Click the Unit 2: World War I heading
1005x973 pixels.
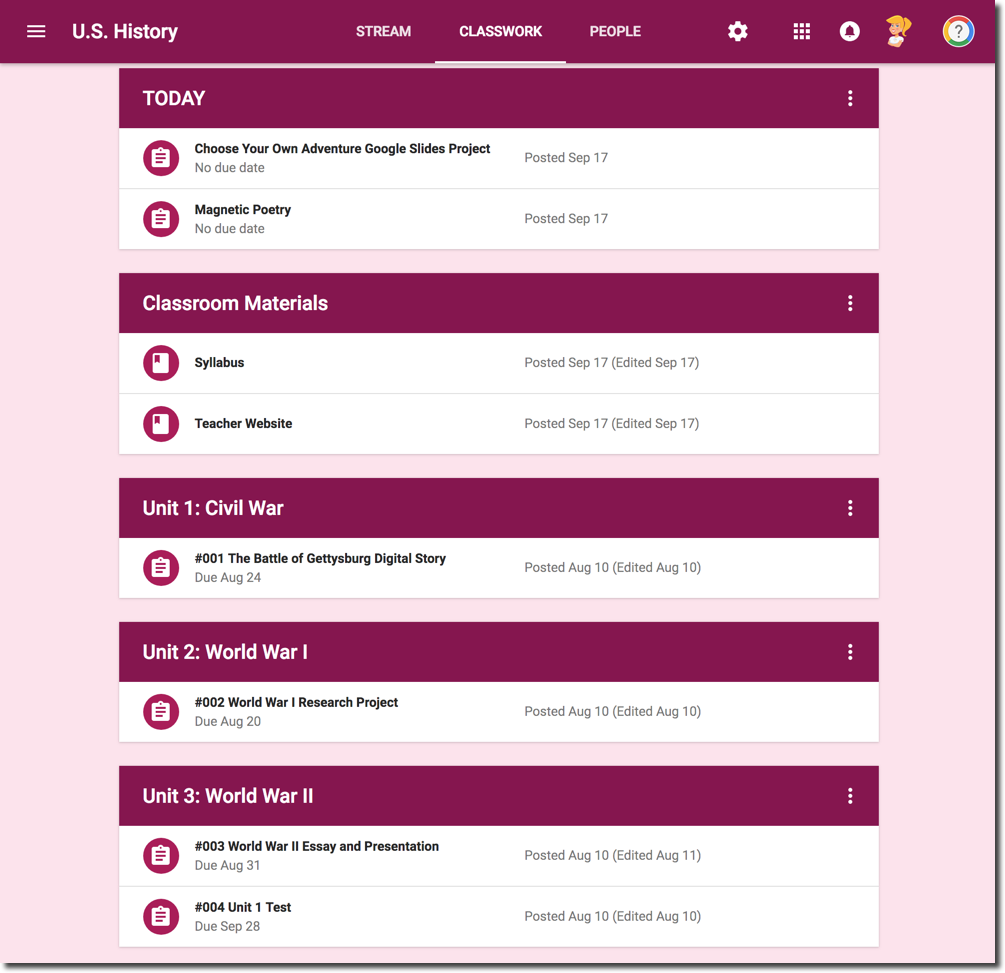point(225,652)
